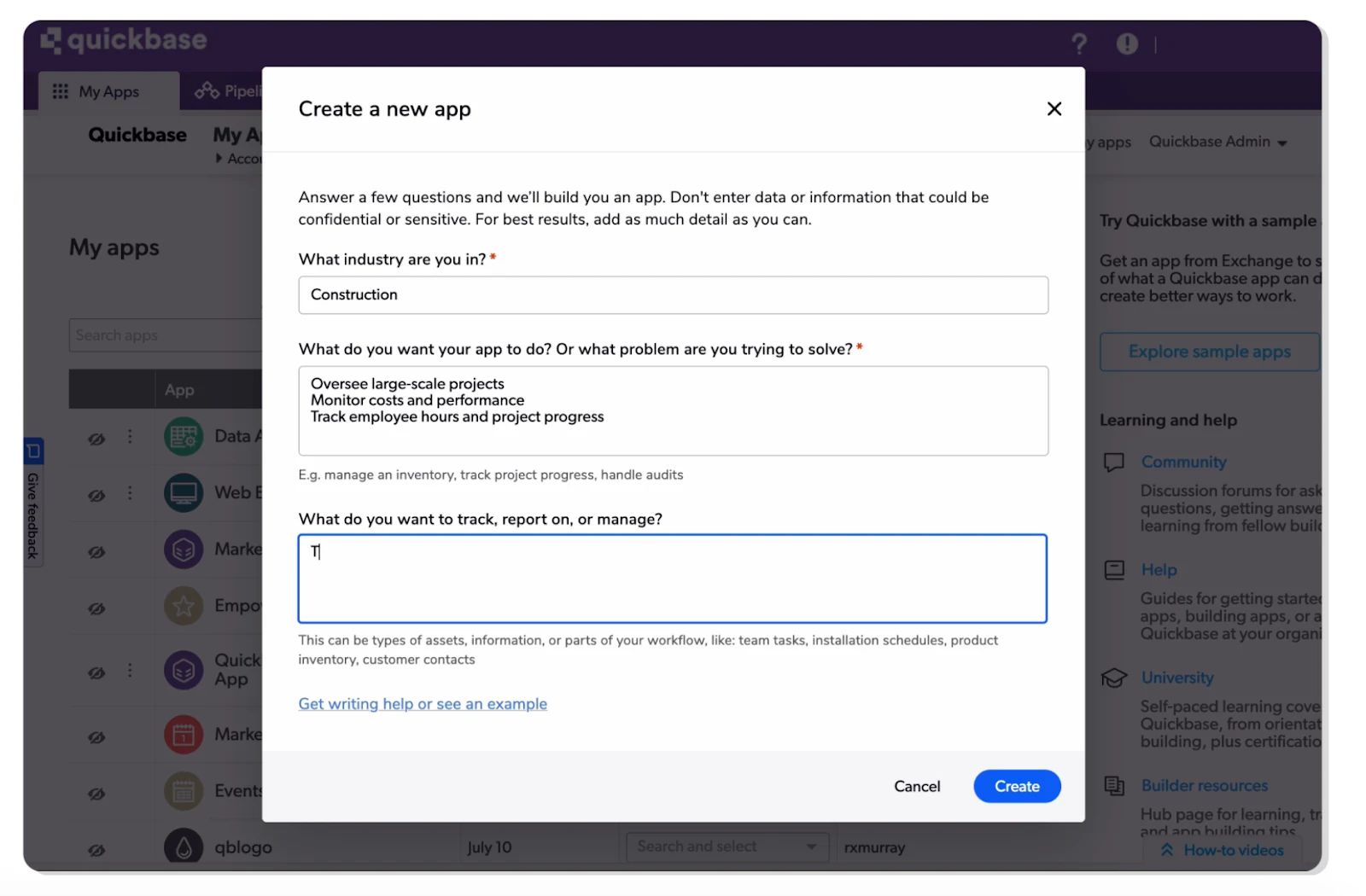This screenshot has width=1366, height=896.
Task: Click the Events app calendar icon
Action: pyautogui.click(x=184, y=792)
